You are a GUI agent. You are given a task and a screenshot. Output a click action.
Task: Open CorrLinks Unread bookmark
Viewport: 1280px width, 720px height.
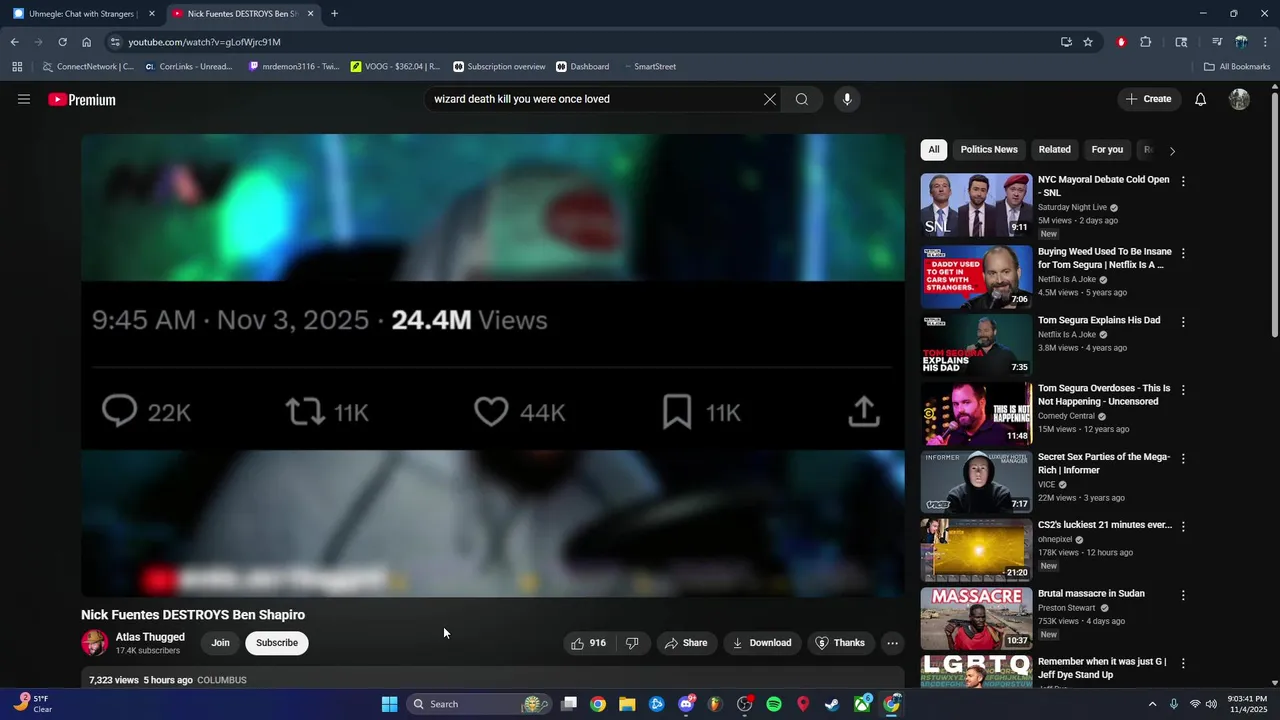189,67
